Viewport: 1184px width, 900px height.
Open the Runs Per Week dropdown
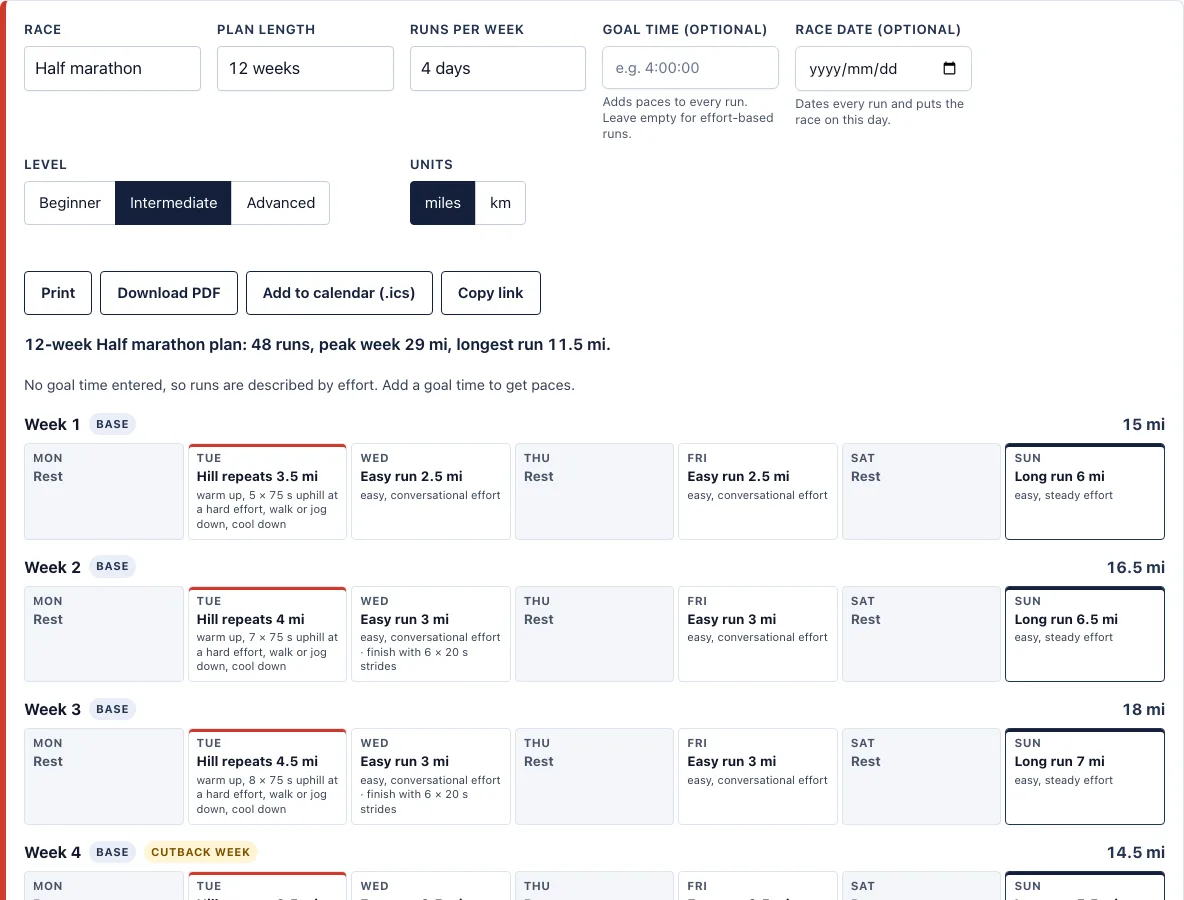498,69
